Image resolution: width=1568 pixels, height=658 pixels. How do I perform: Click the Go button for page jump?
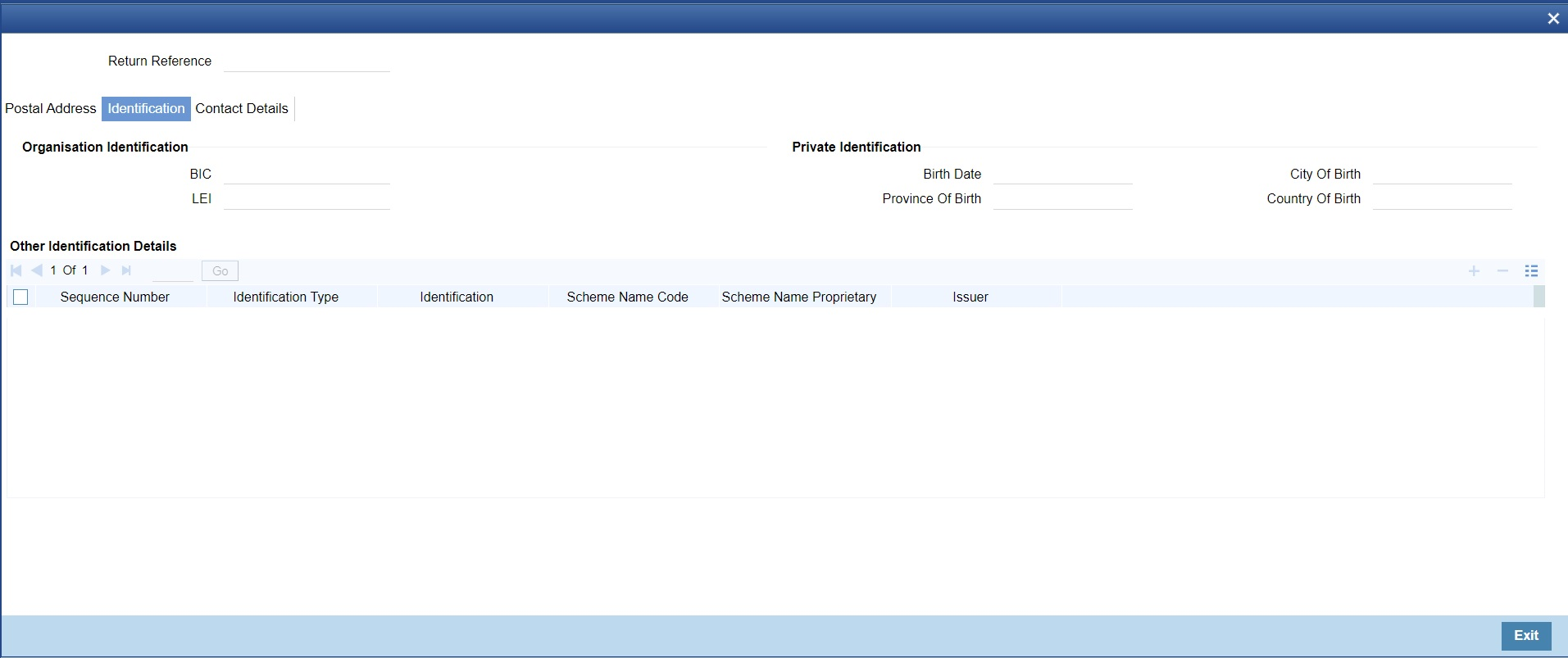coord(220,270)
